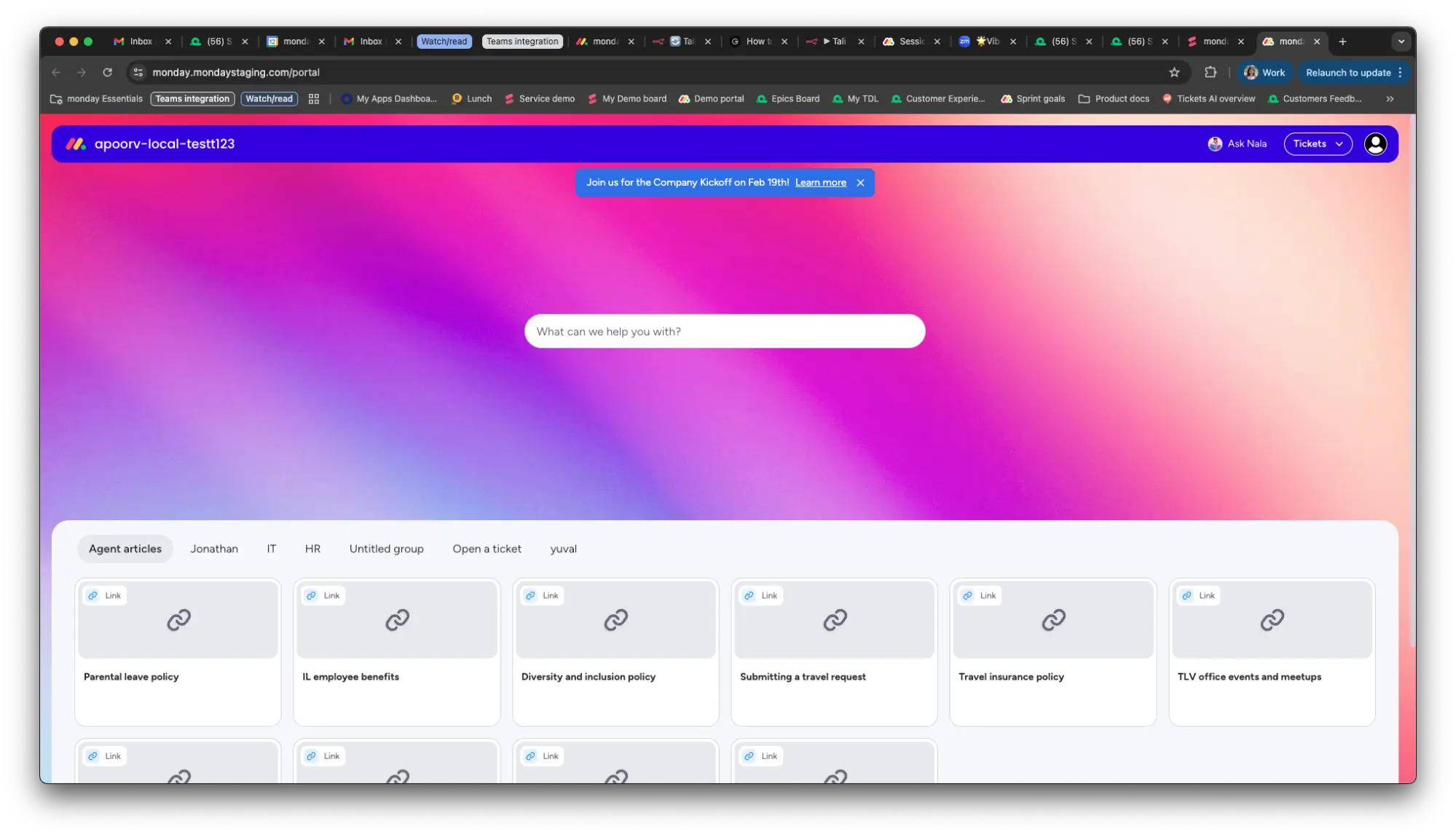
Task: Click Learn more link in banner
Action: [820, 183]
